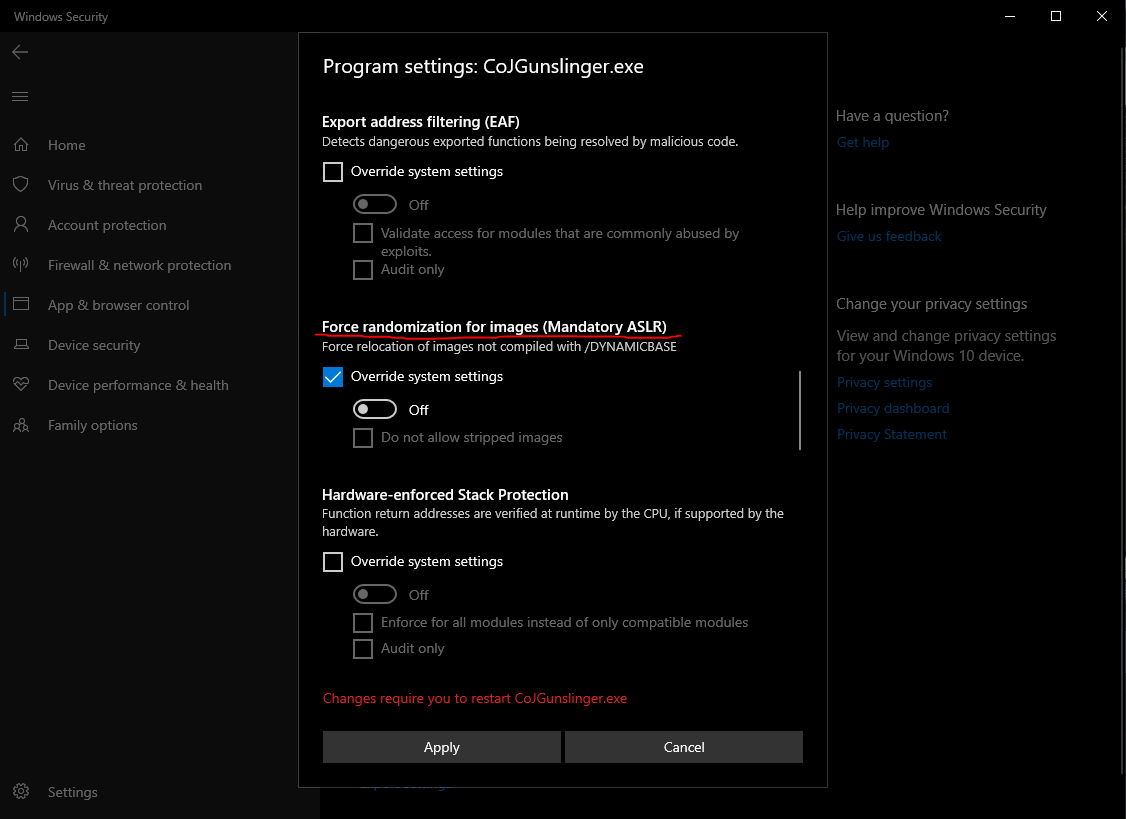Screen dimensions: 1126x819
Task: Check Override system settings under Export address filtering
Action: tap(333, 172)
